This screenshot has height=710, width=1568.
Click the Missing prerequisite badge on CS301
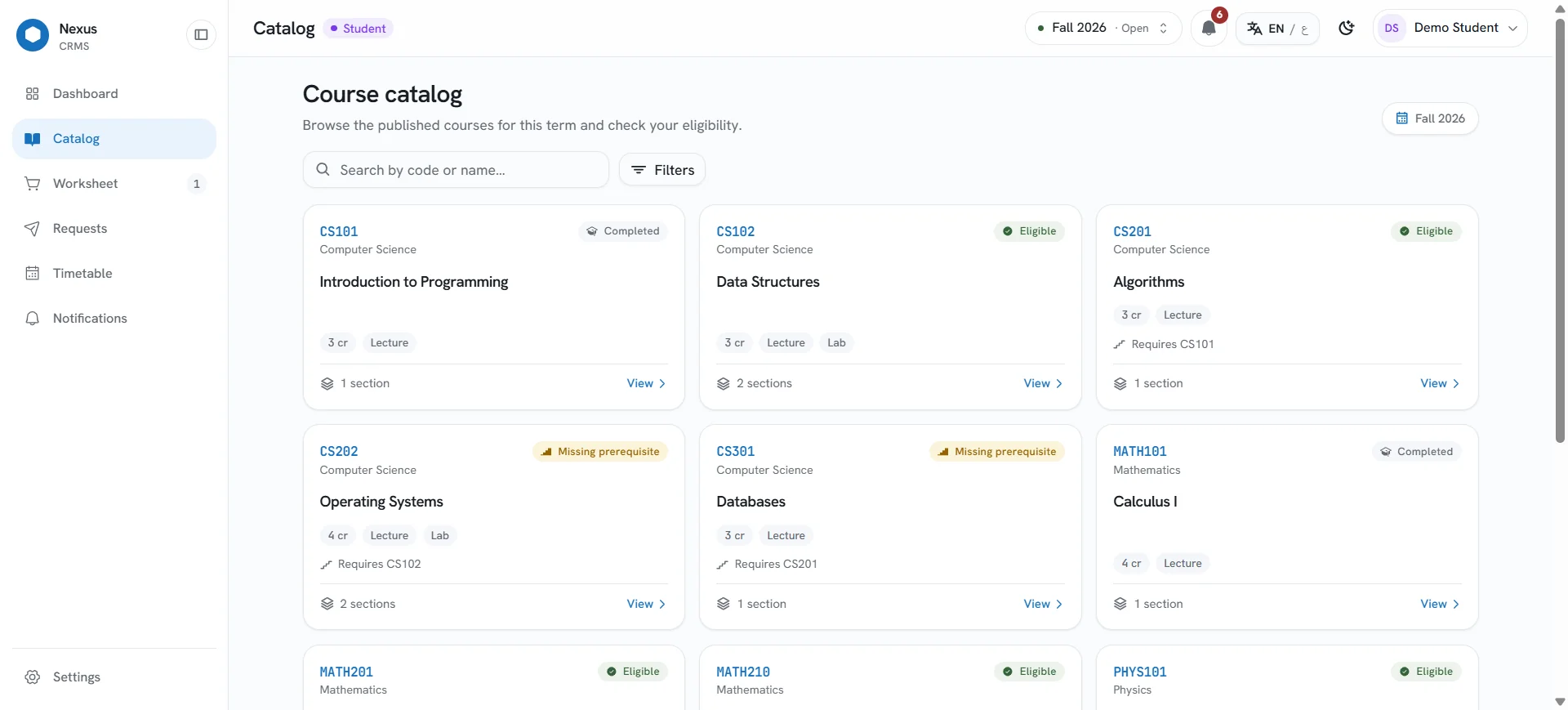(x=997, y=452)
